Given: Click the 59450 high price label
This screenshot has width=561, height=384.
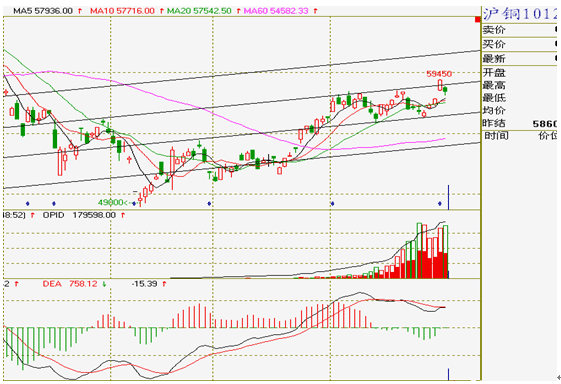Looking at the screenshot, I should coord(439,74).
